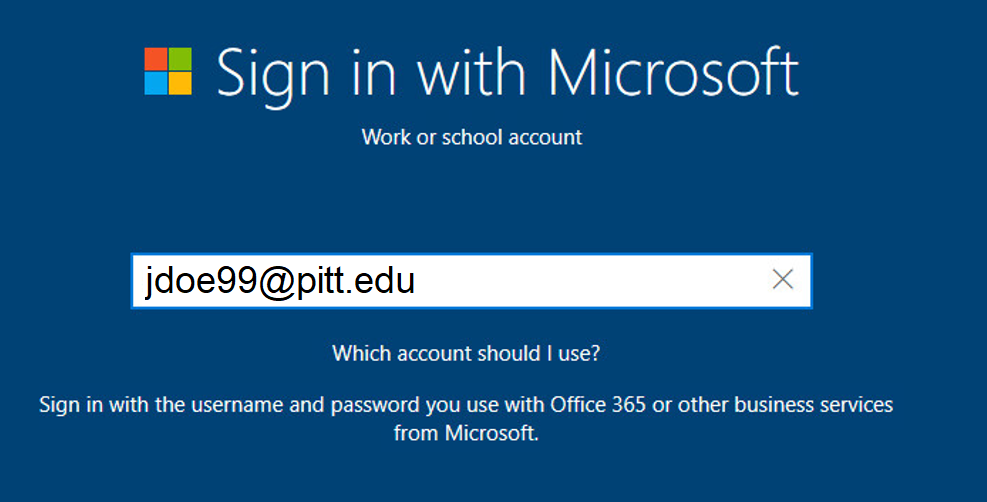987x502 pixels.
Task: Click the "pitt.edu" domain in the email field
Action: [356, 282]
